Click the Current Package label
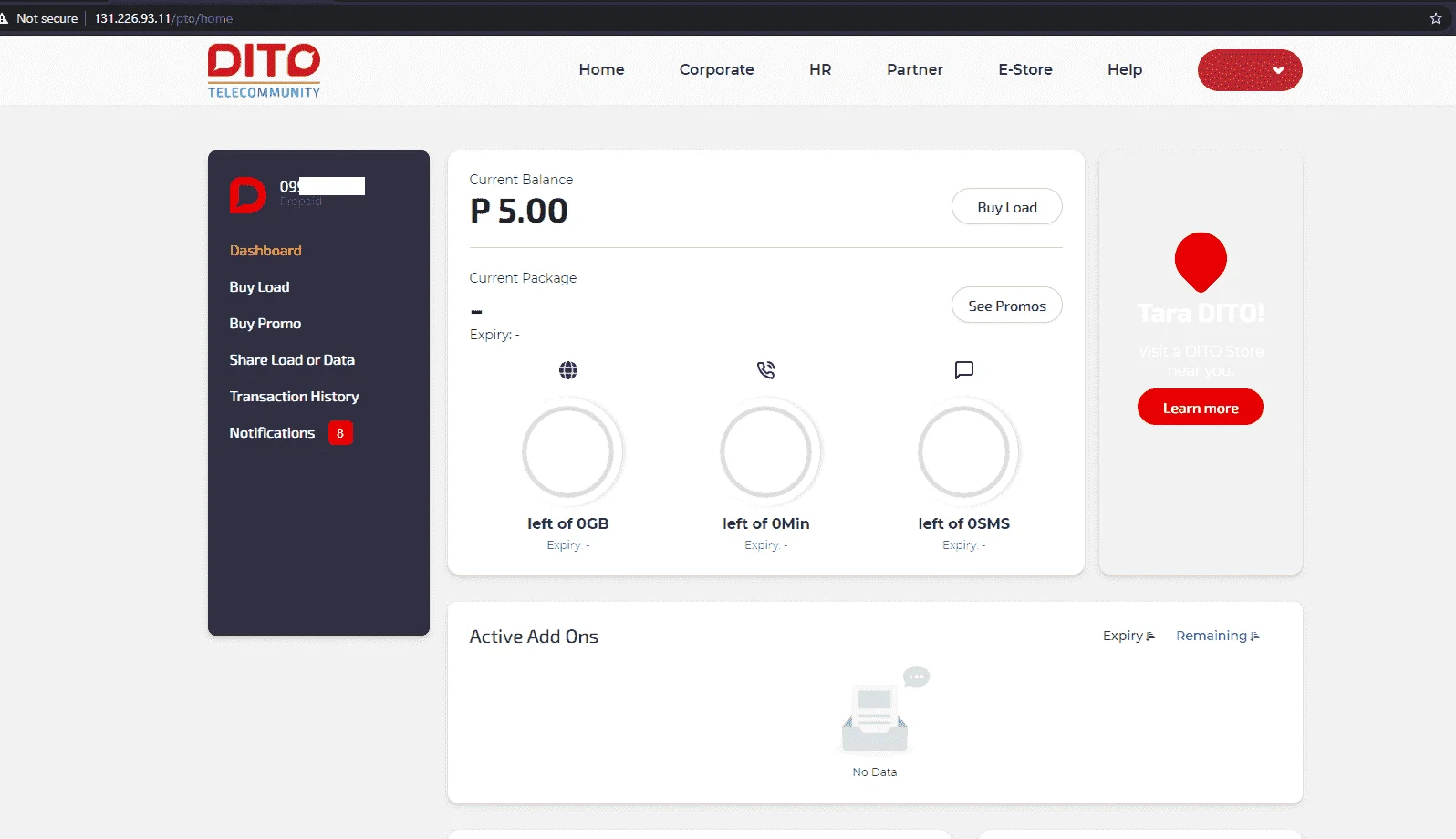 tap(523, 278)
